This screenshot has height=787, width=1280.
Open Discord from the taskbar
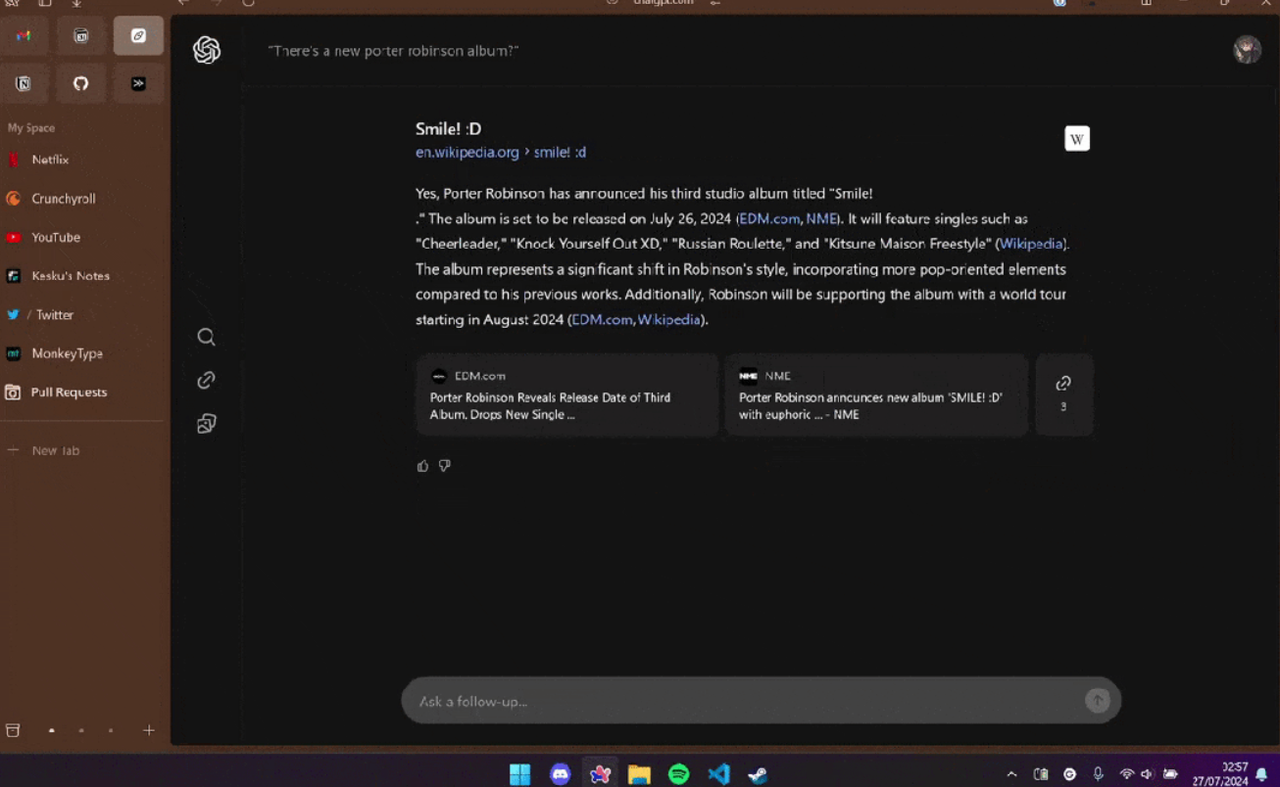(560, 774)
